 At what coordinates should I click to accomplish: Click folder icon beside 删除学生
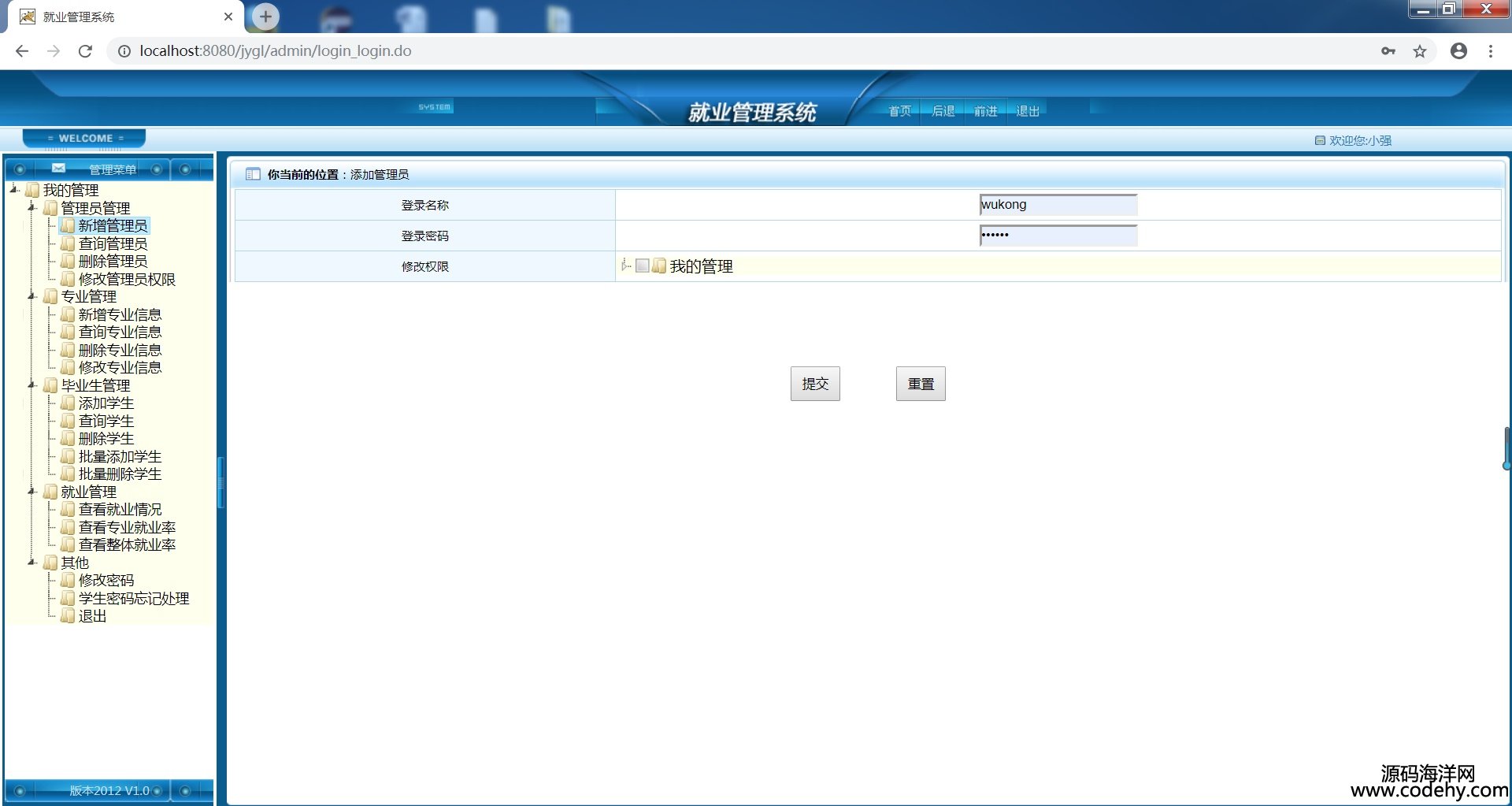pyautogui.click(x=68, y=439)
